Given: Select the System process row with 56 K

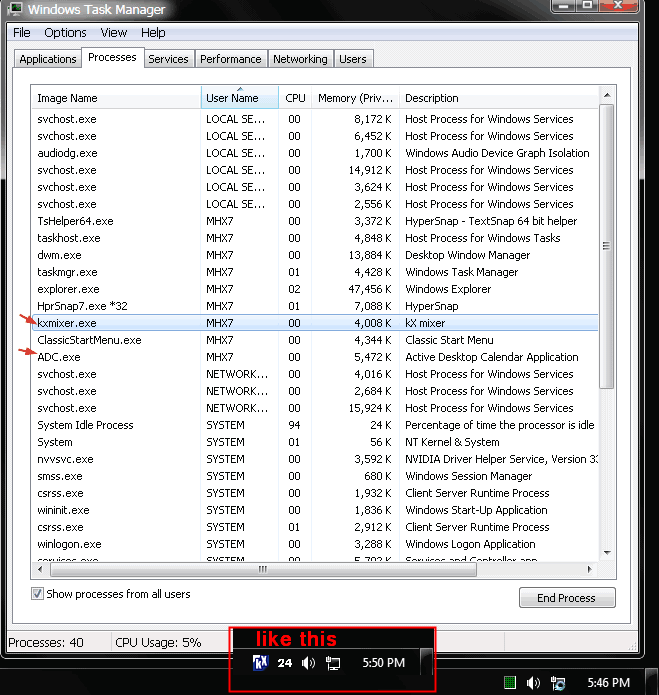Looking at the screenshot, I should (315, 442).
